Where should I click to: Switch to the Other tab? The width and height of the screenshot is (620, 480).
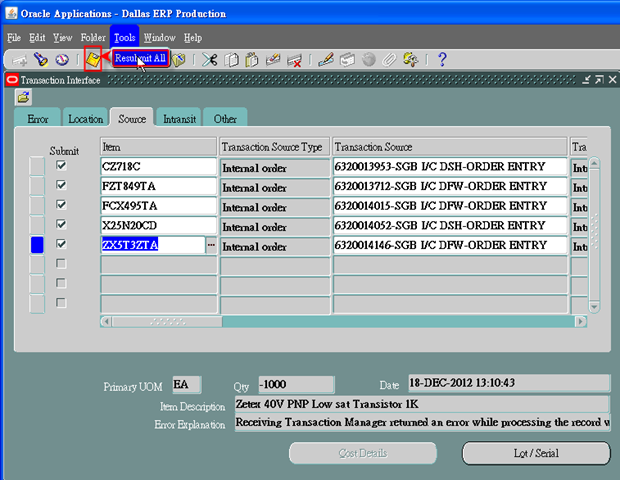[x=225, y=119]
